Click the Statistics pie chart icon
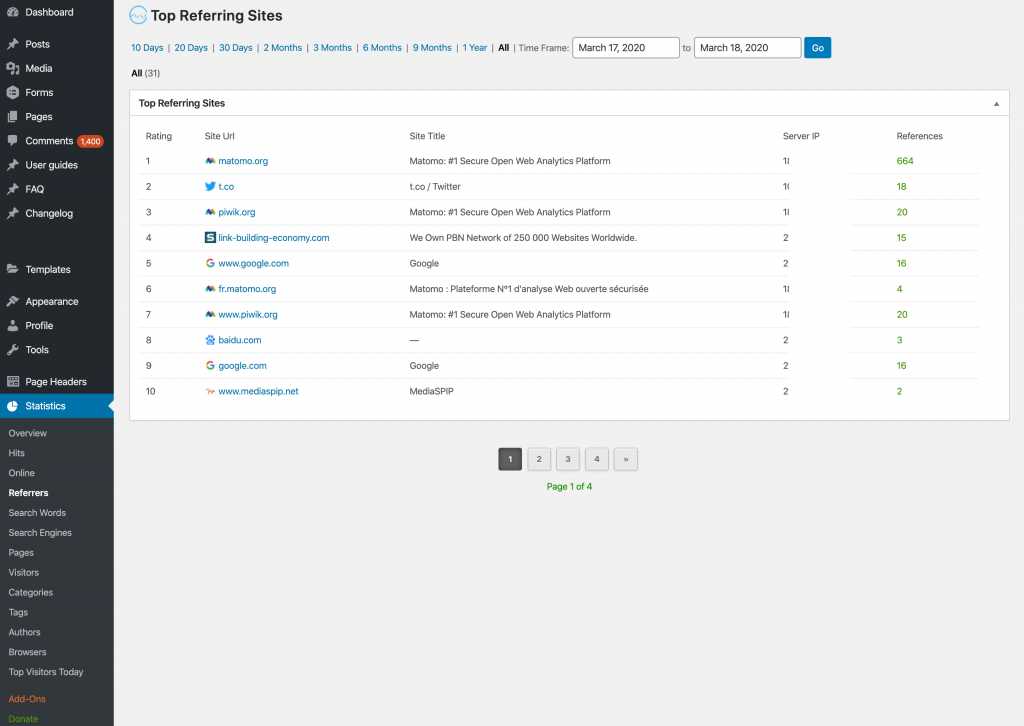 12,406
